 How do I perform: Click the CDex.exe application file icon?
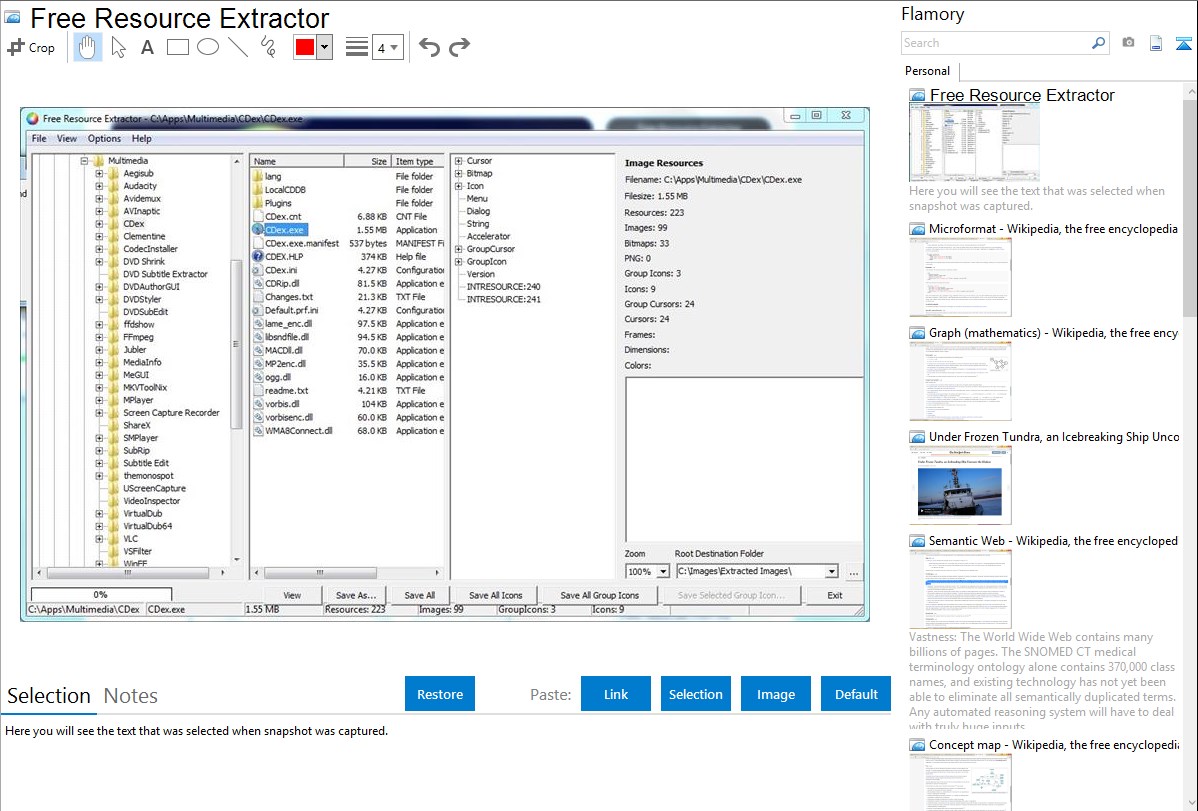[258, 229]
